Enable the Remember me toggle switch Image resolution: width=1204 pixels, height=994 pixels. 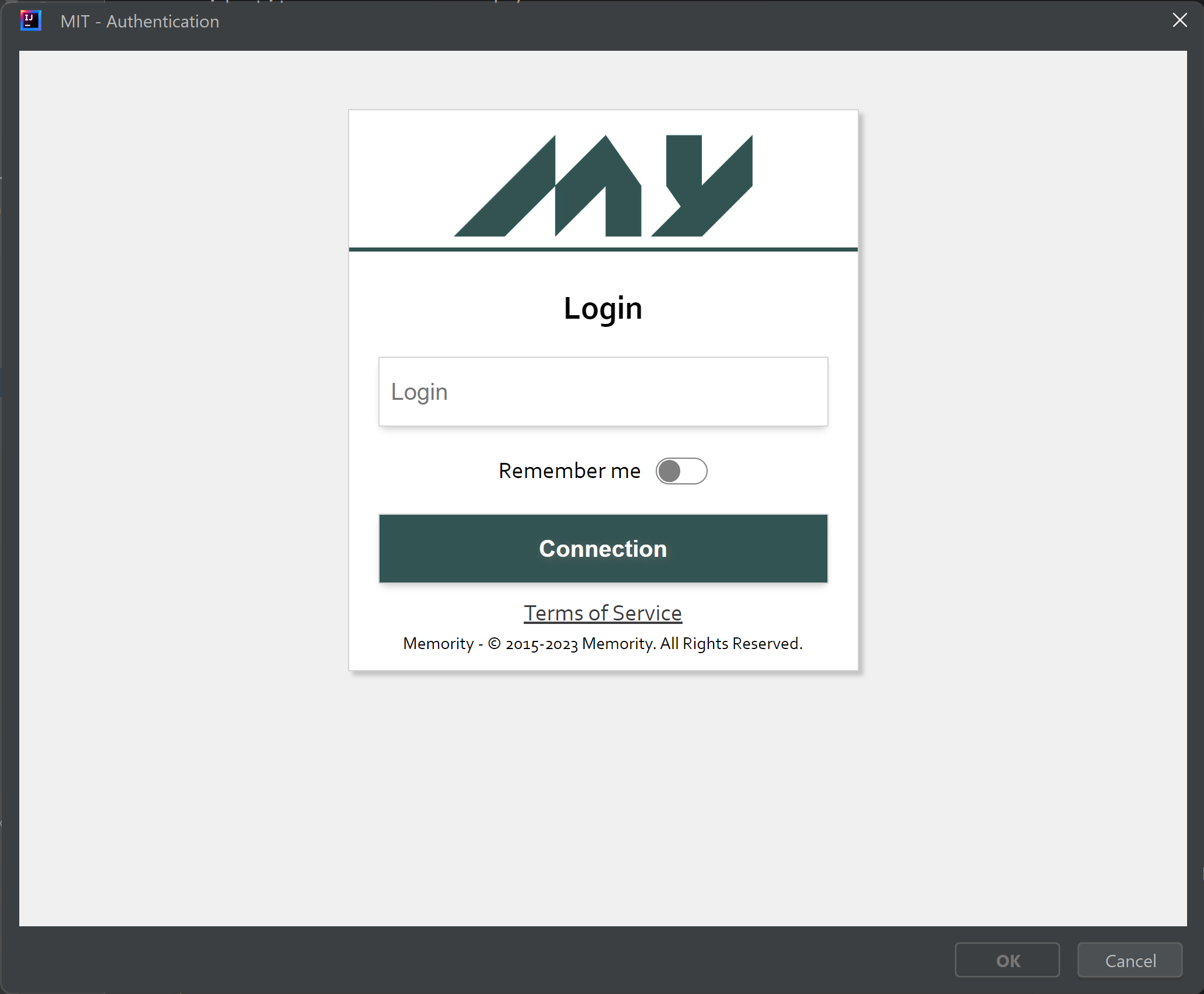point(681,471)
